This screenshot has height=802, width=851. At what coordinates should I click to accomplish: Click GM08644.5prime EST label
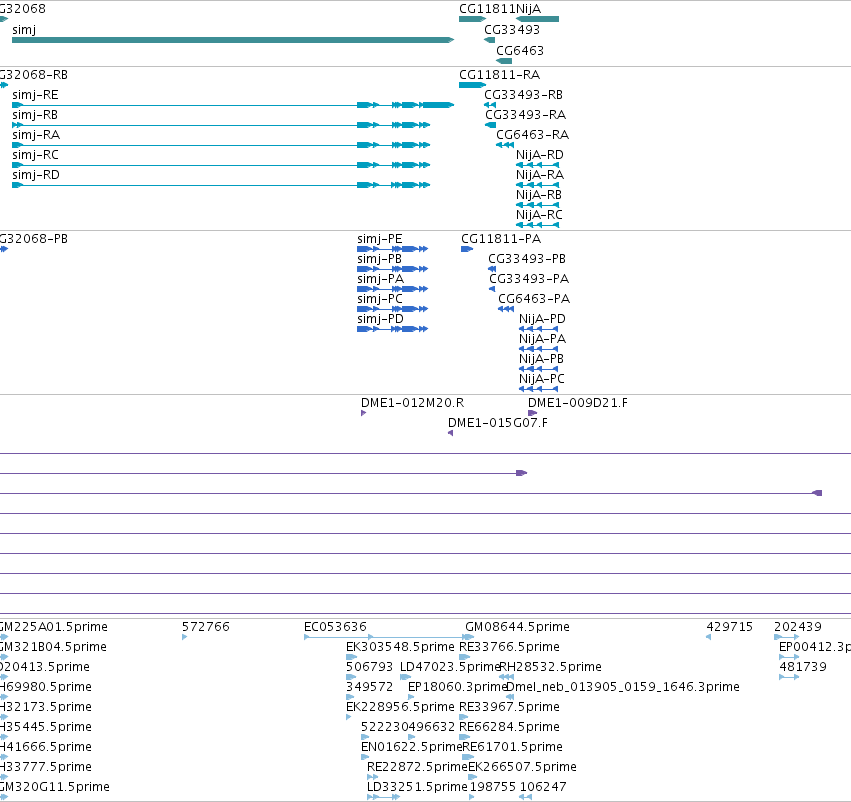[x=517, y=627]
